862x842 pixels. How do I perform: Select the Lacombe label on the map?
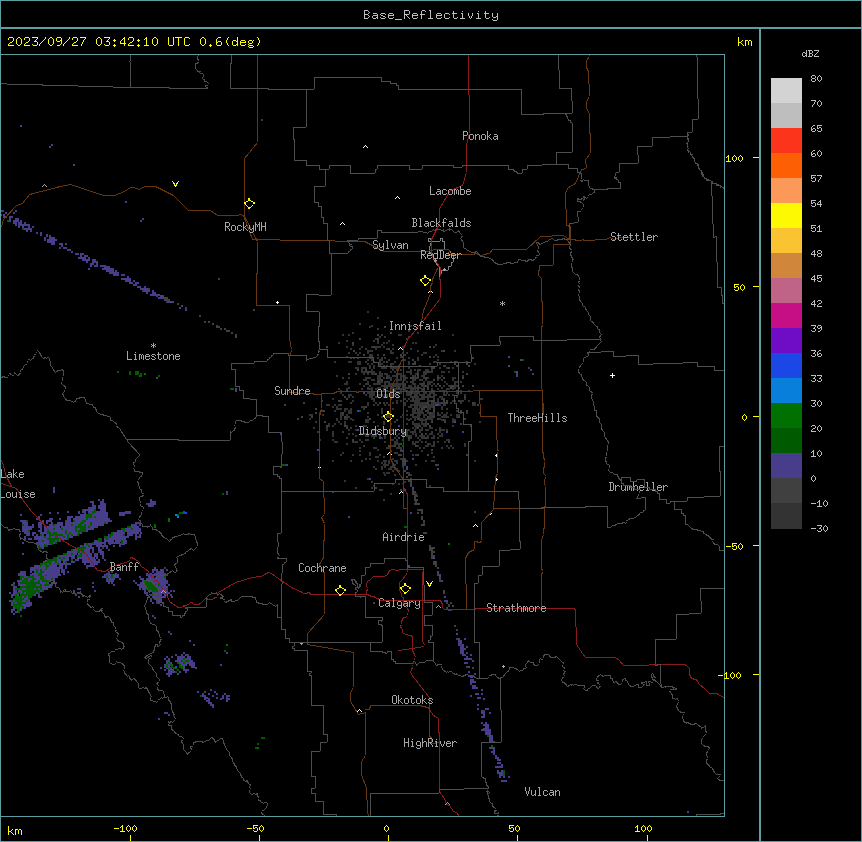(450, 191)
